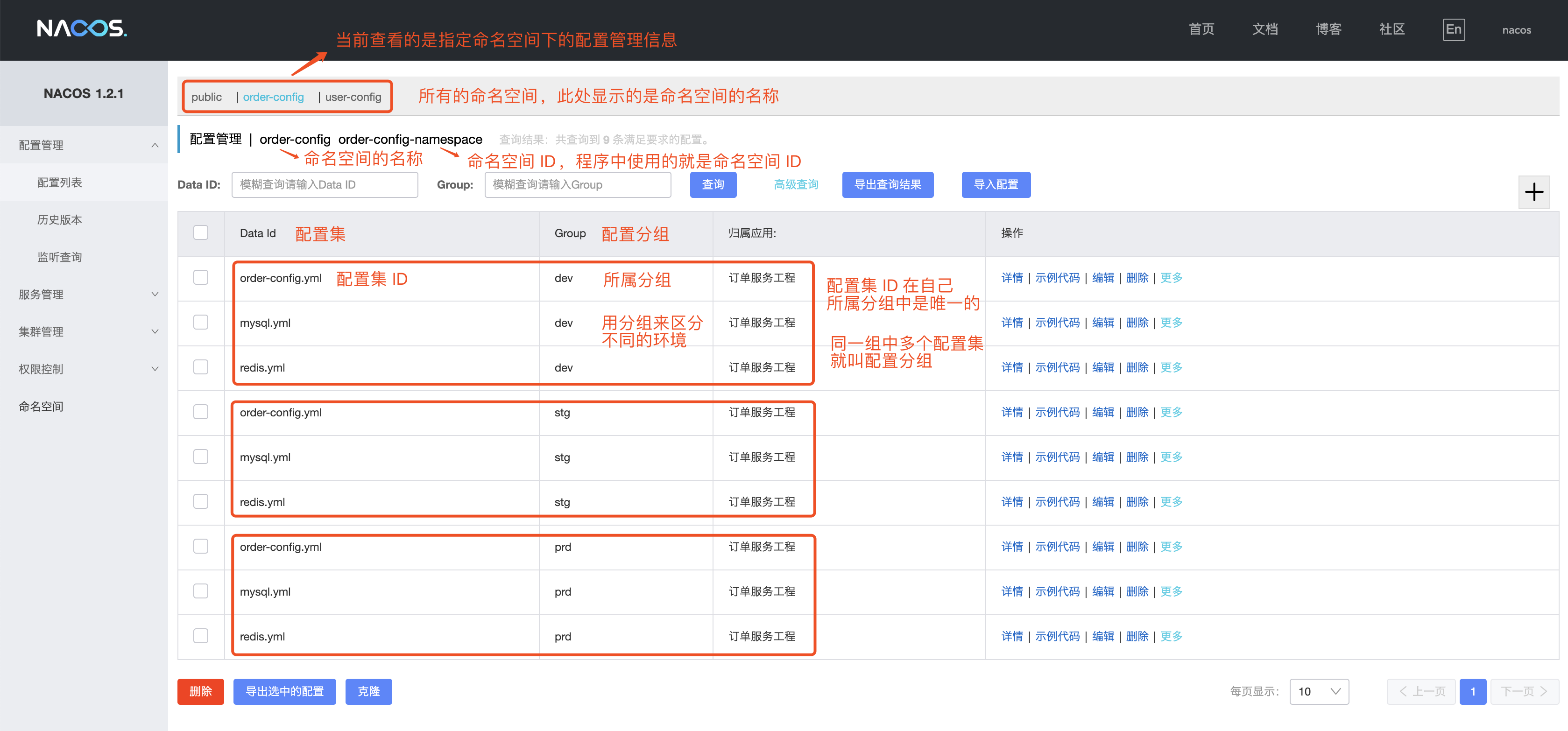Click the blue 查询 search button

(713, 184)
